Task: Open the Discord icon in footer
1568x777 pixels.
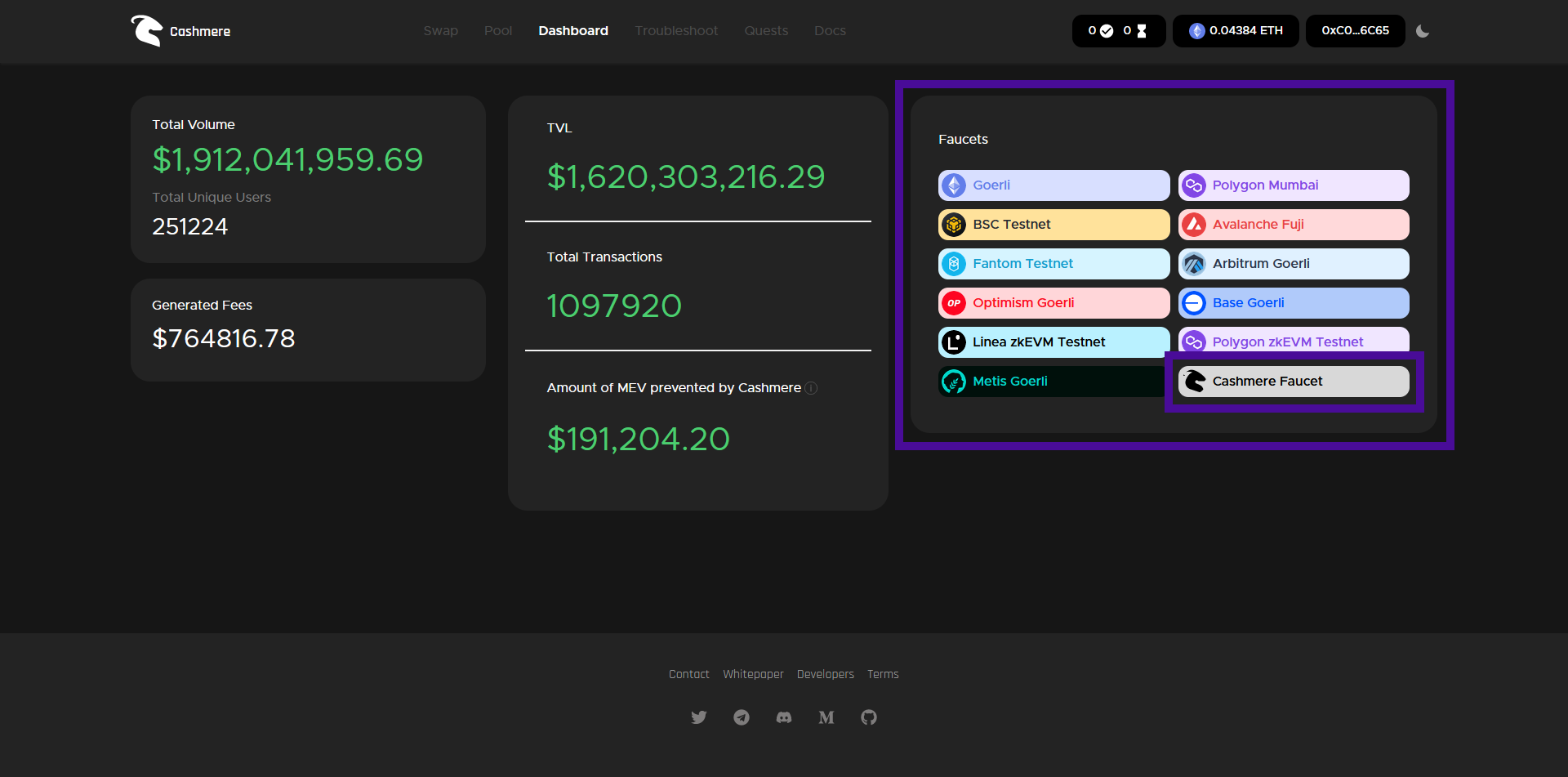Action: (784, 717)
